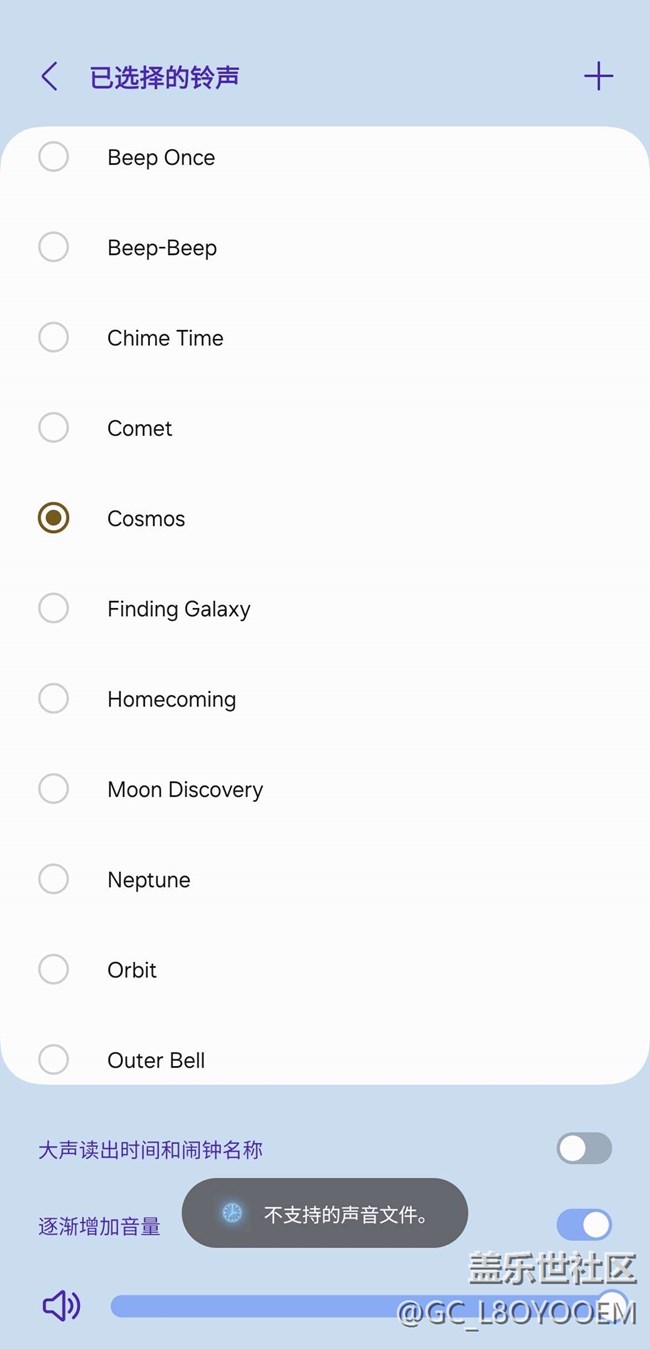Tap the 已选择的铃声 page title
Viewport: 650px width, 1349px height.
(x=164, y=77)
